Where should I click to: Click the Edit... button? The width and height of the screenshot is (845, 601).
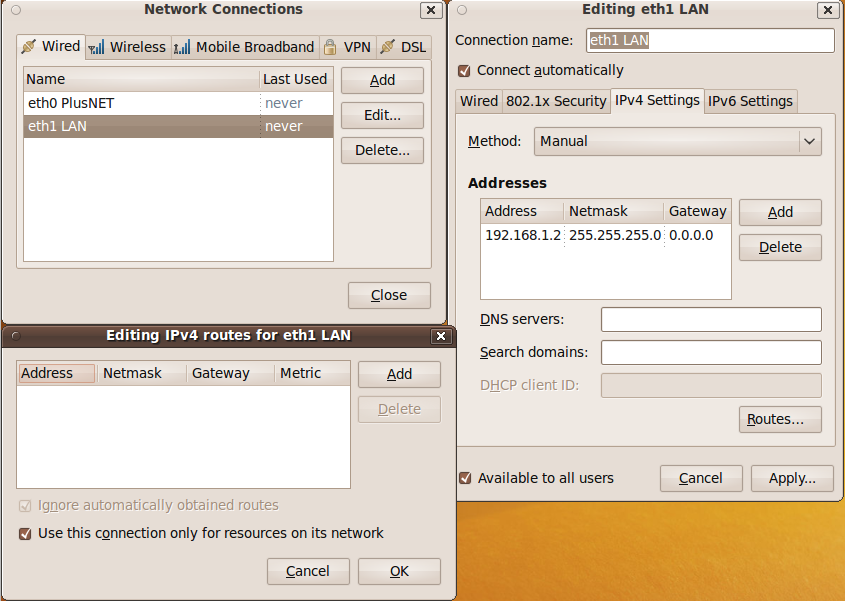point(382,115)
